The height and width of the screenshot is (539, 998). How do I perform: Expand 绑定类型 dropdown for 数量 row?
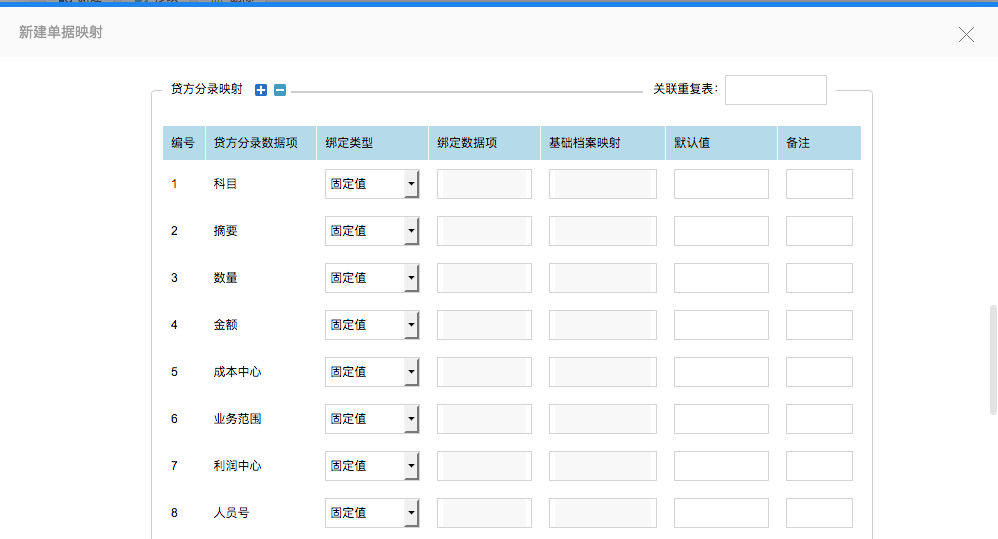372,278
